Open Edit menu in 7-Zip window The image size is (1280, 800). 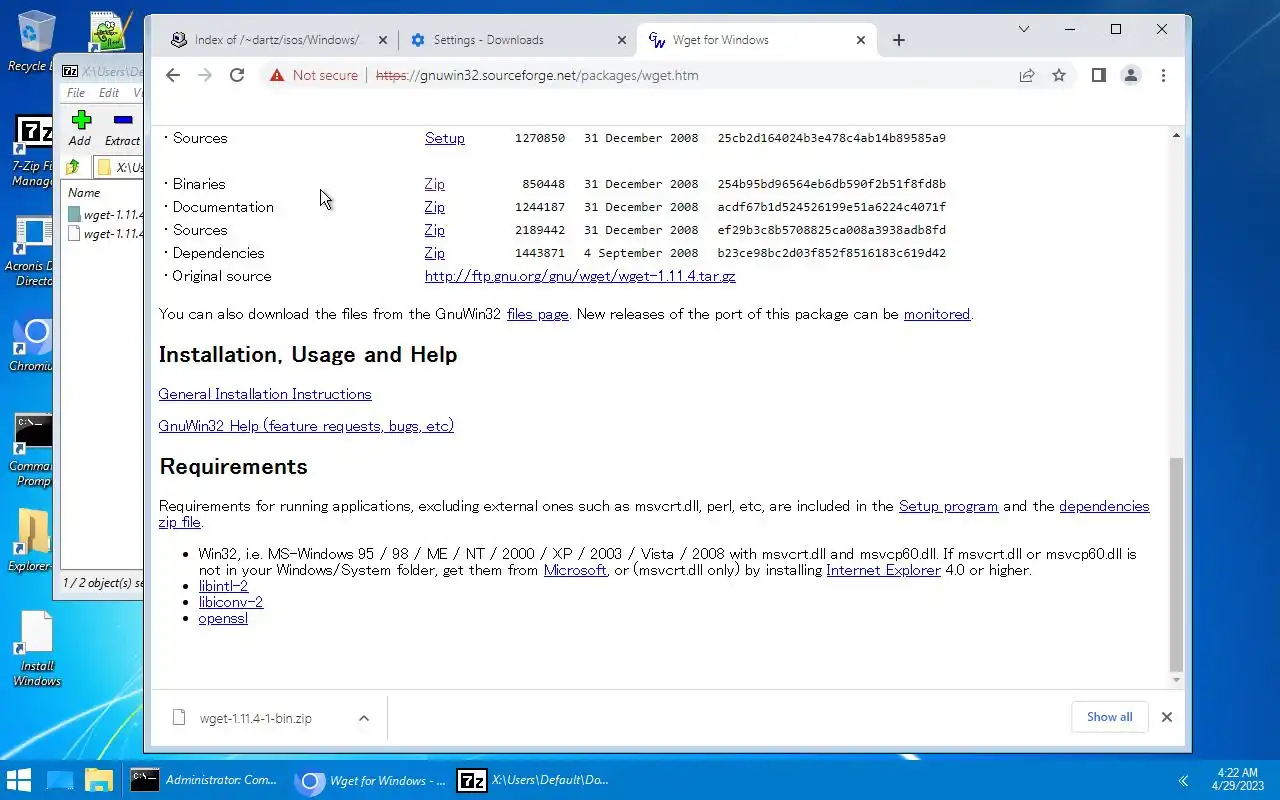pyautogui.click(x=108, y=93)
